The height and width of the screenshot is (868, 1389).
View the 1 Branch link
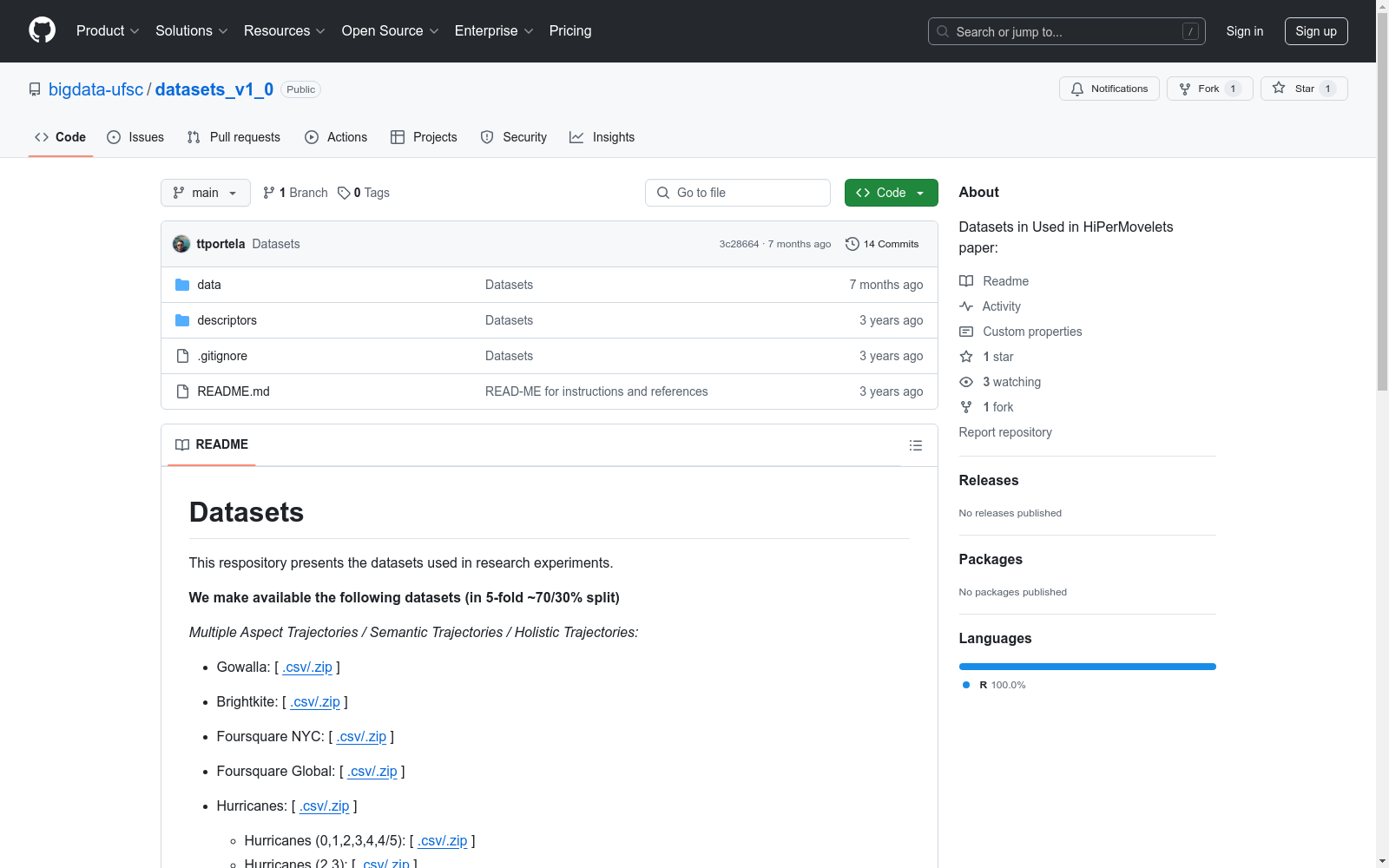[295, 193]
